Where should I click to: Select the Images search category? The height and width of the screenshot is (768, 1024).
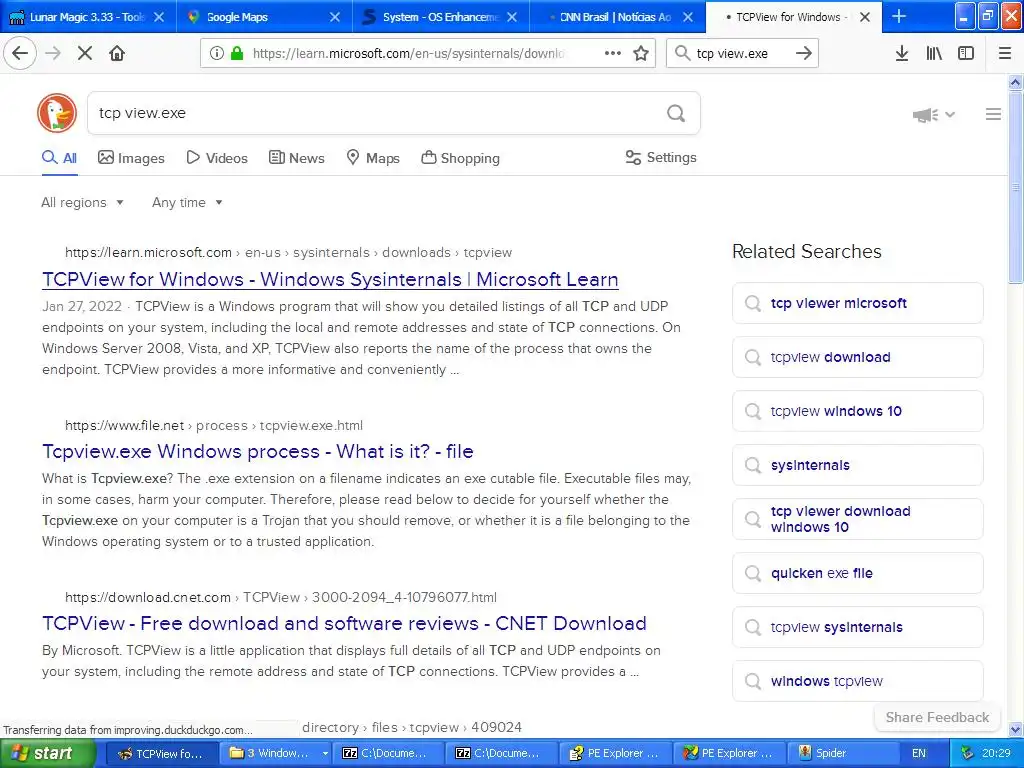(131, 158)
